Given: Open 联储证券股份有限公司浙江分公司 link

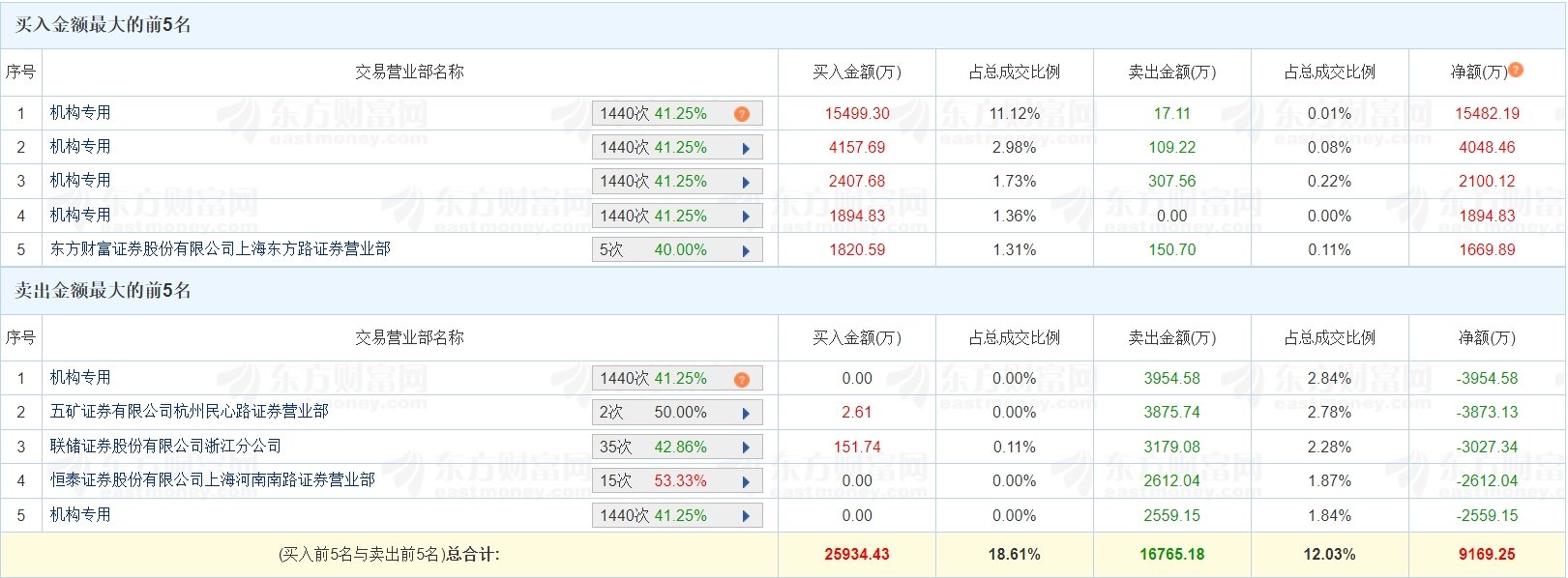Looking at the screenshot, I should click(165, 447).
